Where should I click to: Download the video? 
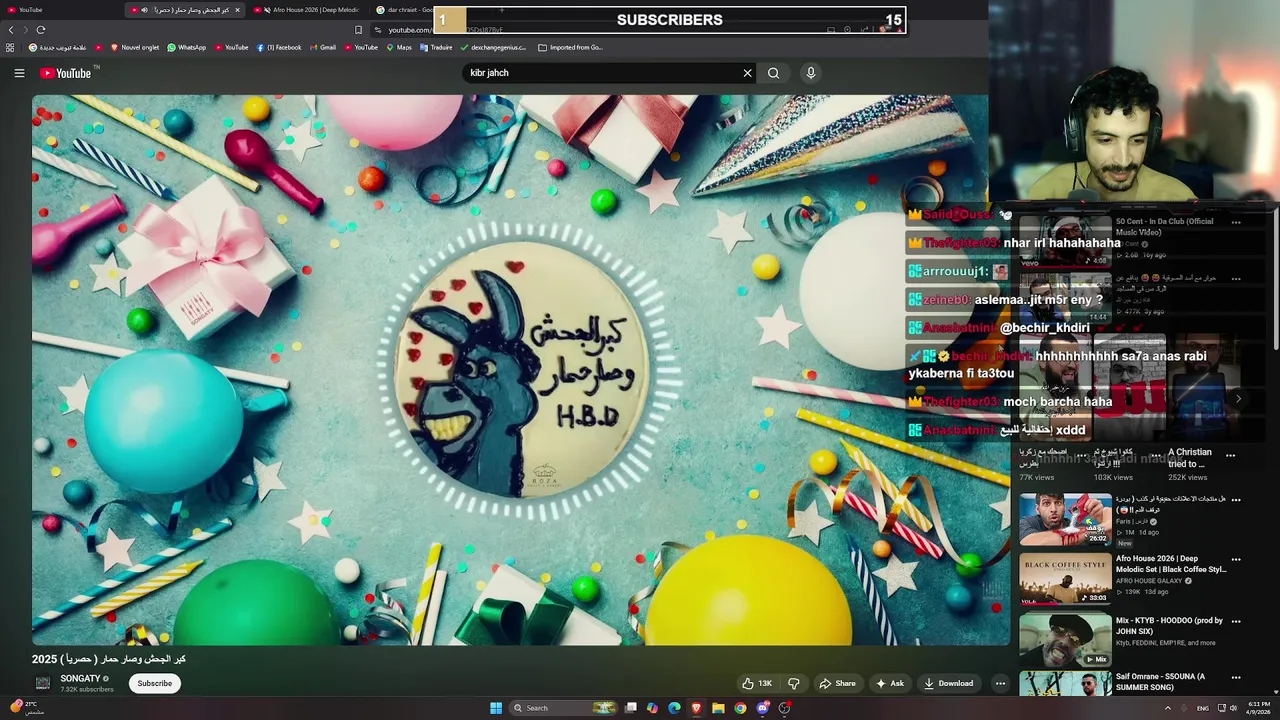(948, 683)
